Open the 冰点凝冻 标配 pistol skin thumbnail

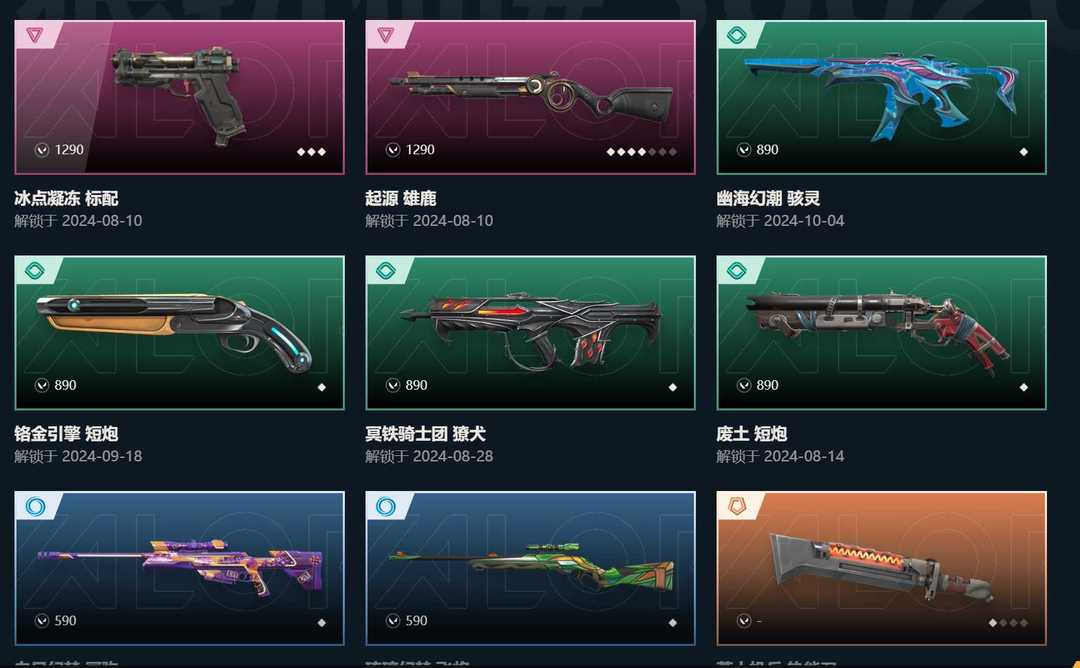point(179,97)
